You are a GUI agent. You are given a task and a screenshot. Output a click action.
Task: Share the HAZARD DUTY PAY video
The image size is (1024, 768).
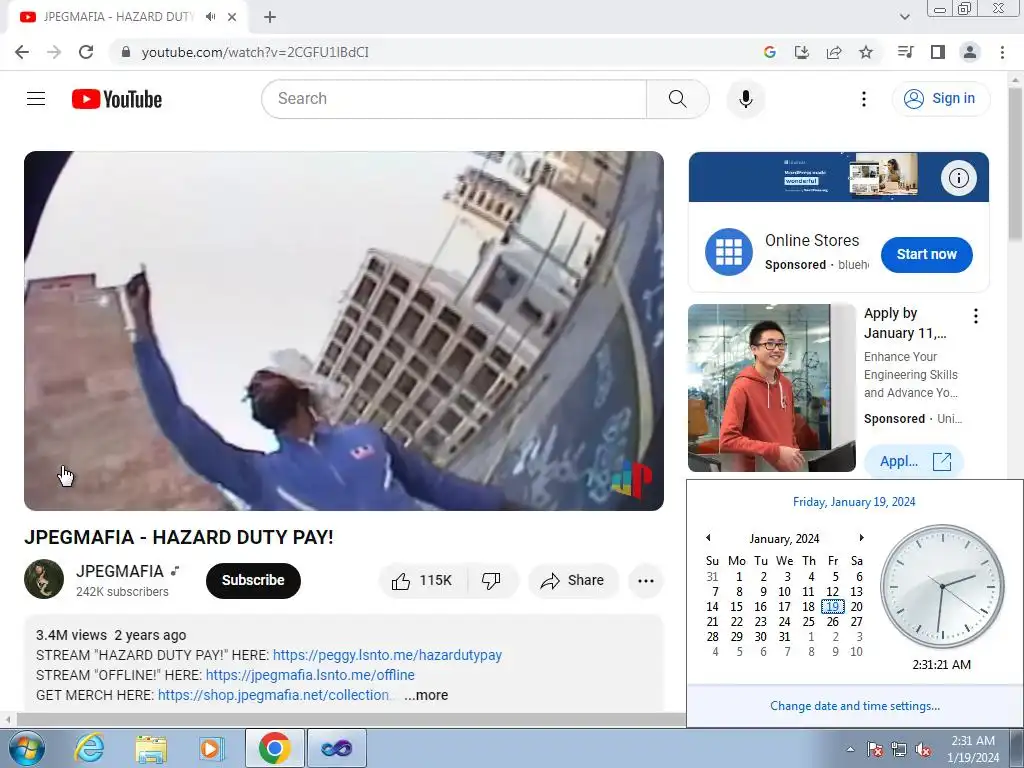[573, 581]
